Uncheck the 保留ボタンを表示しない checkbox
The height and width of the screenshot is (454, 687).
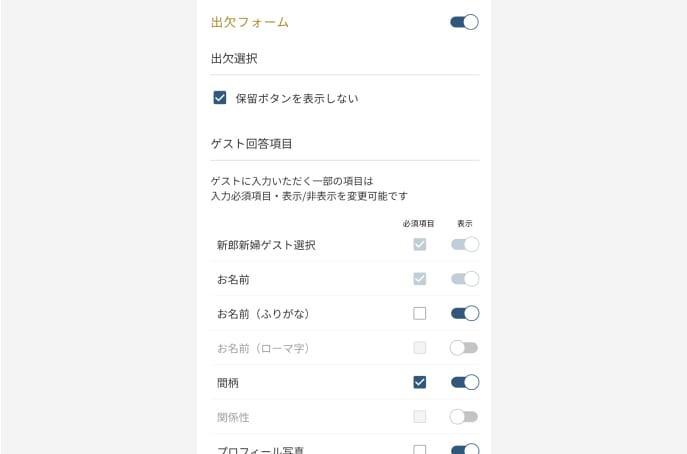click(x=220, y=98)
